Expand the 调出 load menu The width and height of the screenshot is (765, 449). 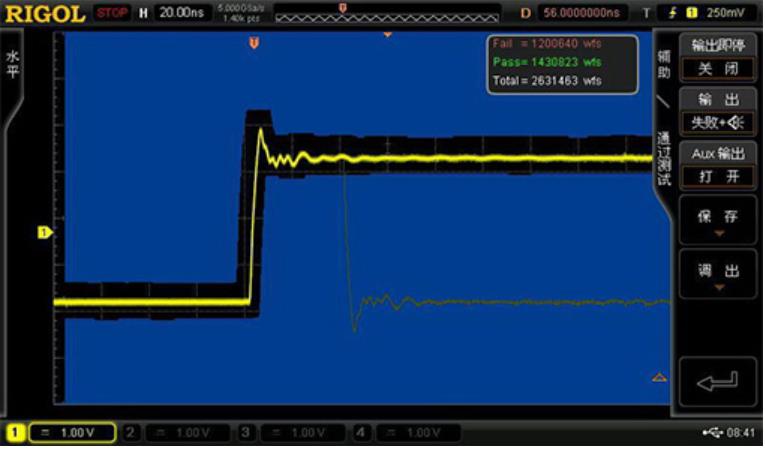coord(718,275)
